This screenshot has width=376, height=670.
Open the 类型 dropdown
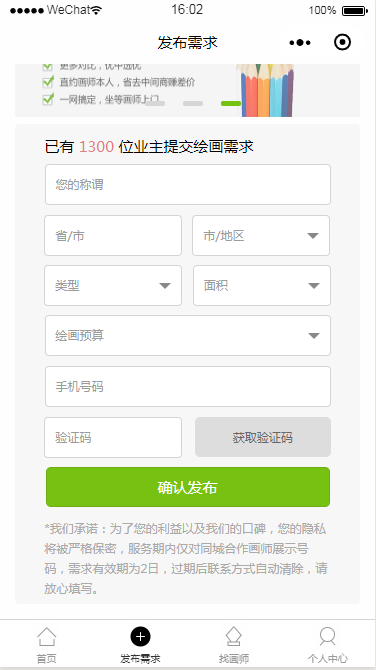(113, 285)
